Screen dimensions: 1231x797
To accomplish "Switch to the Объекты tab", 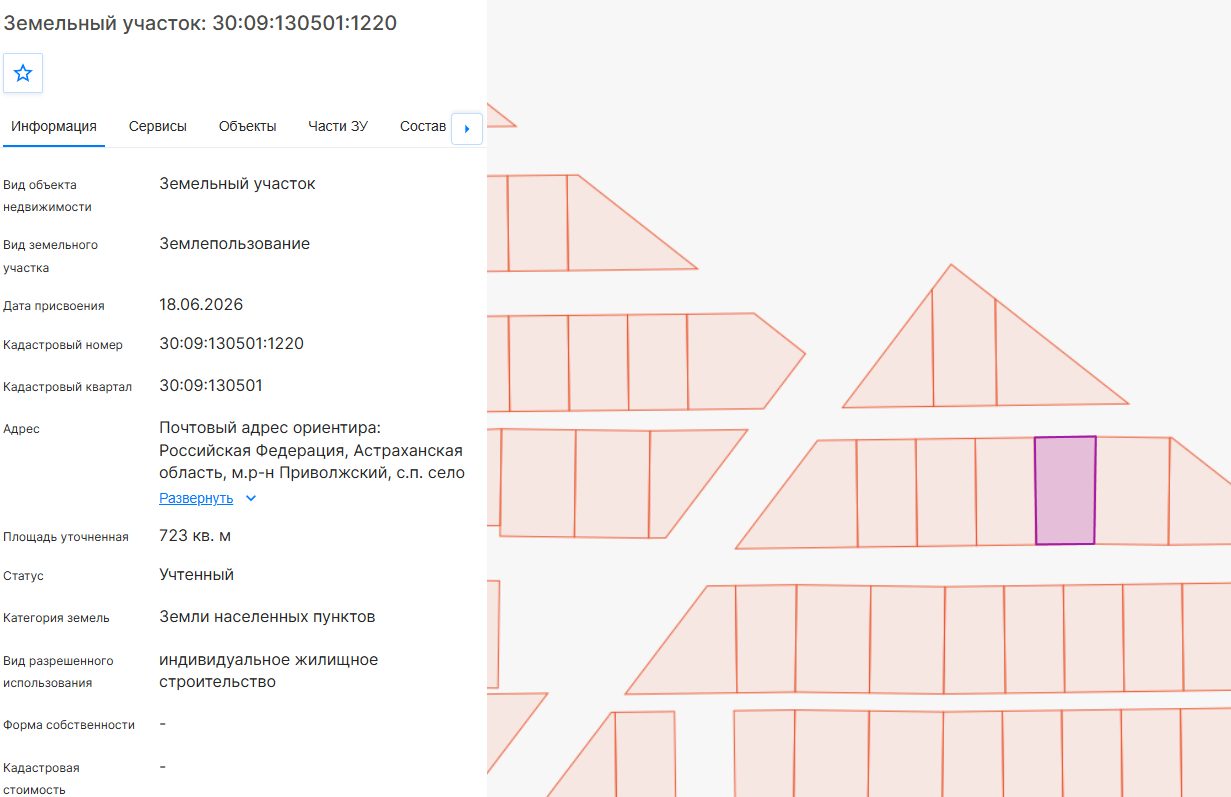I will pos(247,126).
